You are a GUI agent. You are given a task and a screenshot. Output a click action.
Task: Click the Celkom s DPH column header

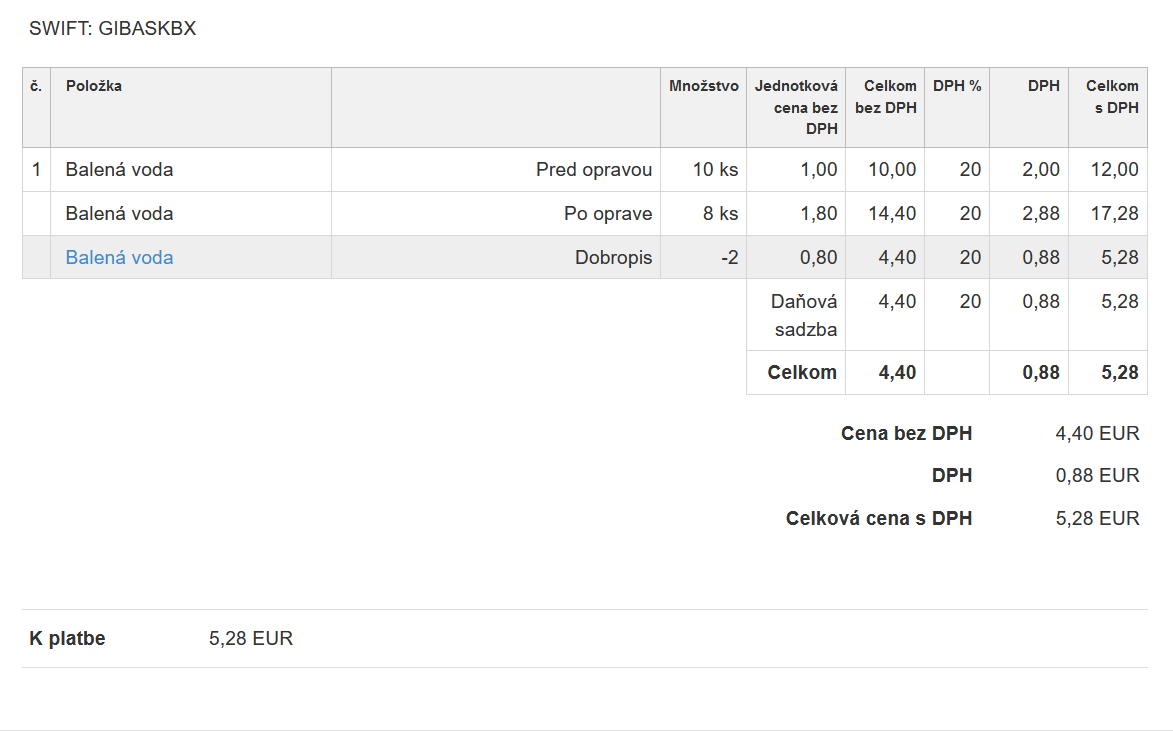[1111, 97]
